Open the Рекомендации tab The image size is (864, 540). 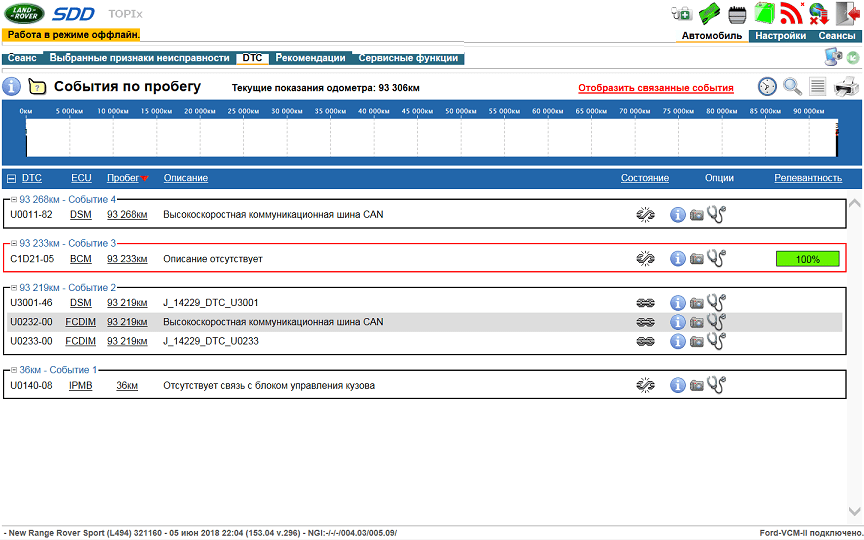pyautogui.click(x=310, y=58)
